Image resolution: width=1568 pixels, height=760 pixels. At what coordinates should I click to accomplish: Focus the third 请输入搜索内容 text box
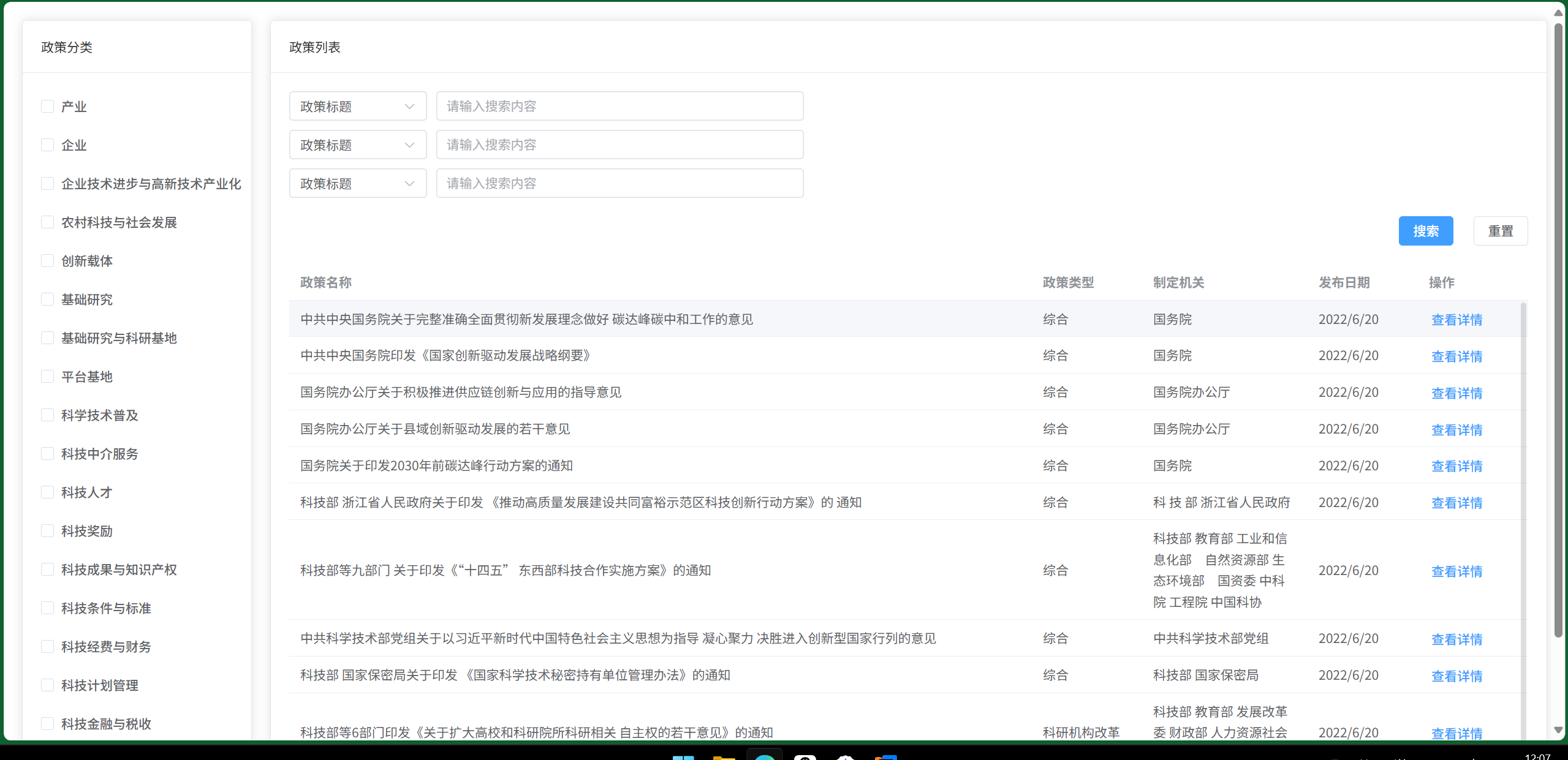(619, 184)
